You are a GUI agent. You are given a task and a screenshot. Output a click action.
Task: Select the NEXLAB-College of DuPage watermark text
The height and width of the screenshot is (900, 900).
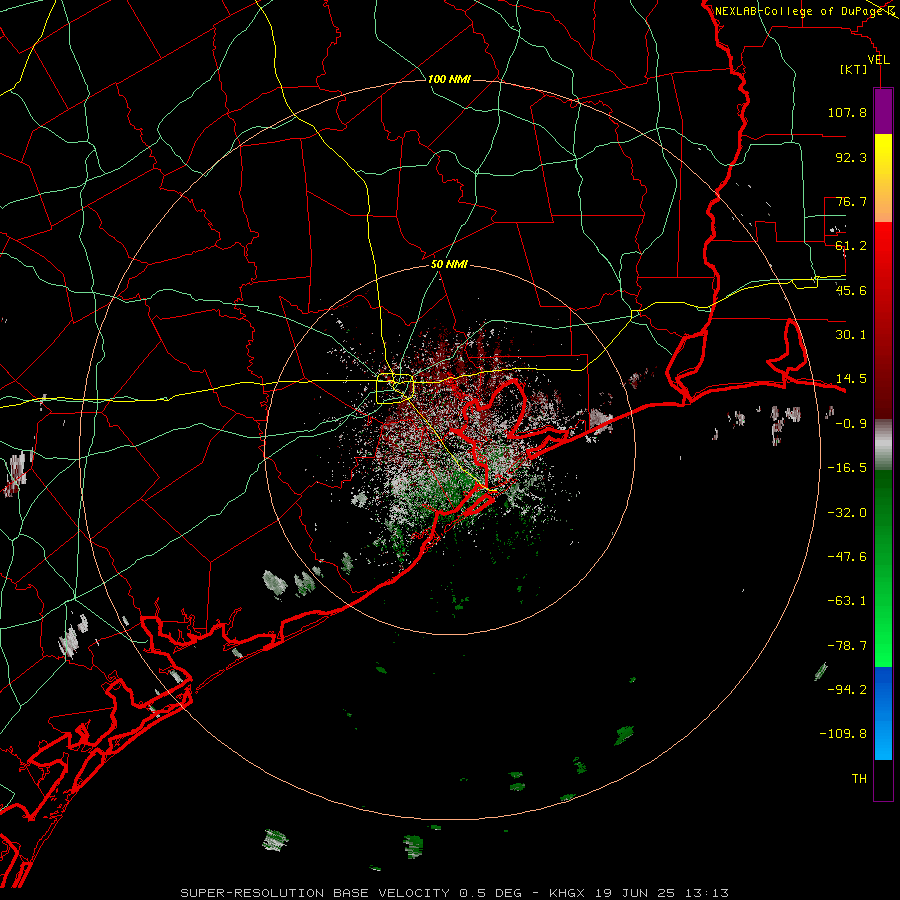point(799,11)
